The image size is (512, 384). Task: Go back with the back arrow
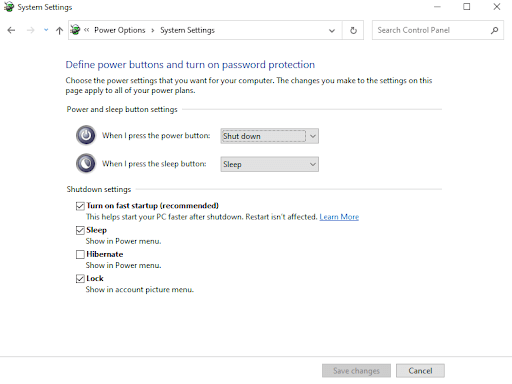pos(11,30)
